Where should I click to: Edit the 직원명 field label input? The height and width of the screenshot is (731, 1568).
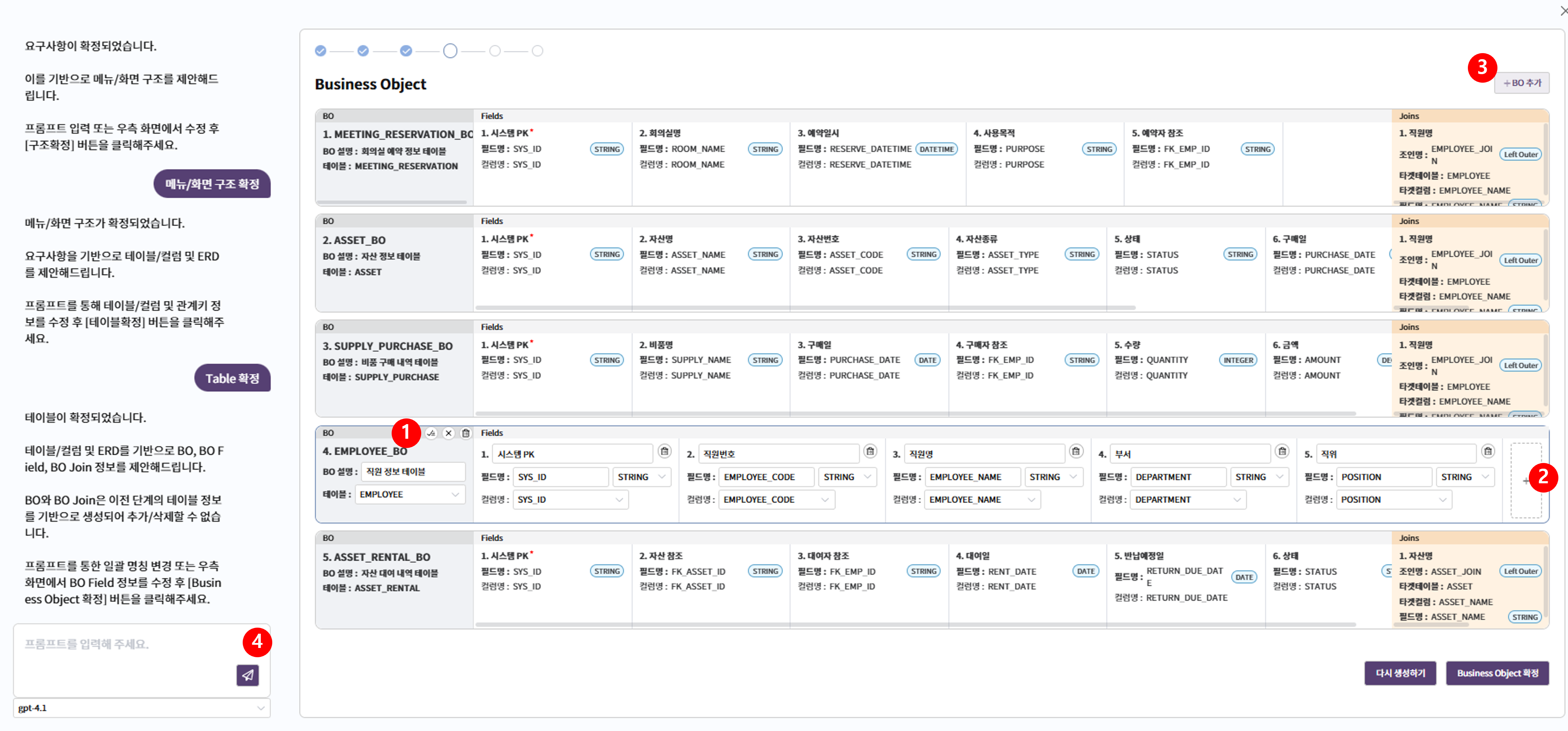(984, 454)
